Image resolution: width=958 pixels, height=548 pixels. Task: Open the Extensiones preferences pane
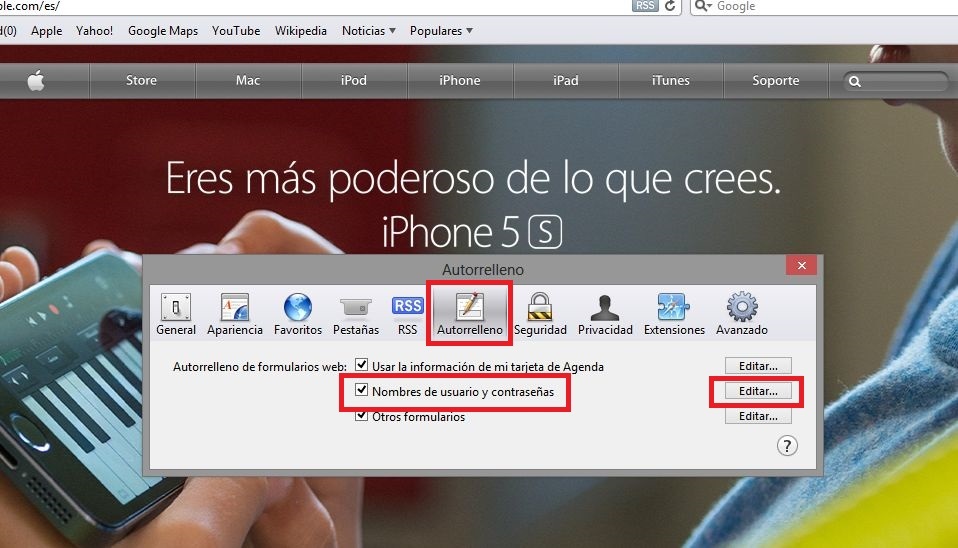674,314
